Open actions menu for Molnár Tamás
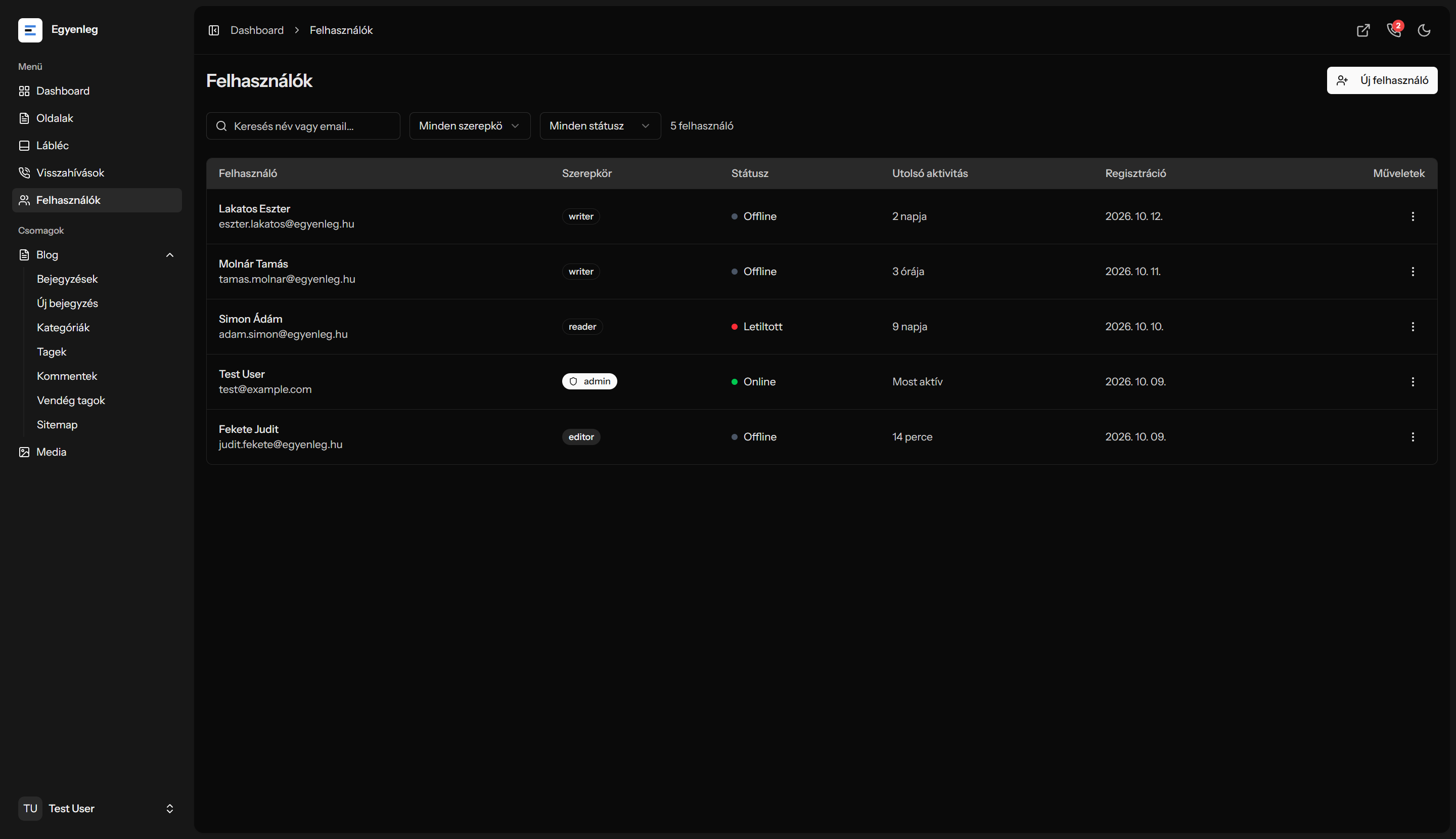 tap(1413, 272)
